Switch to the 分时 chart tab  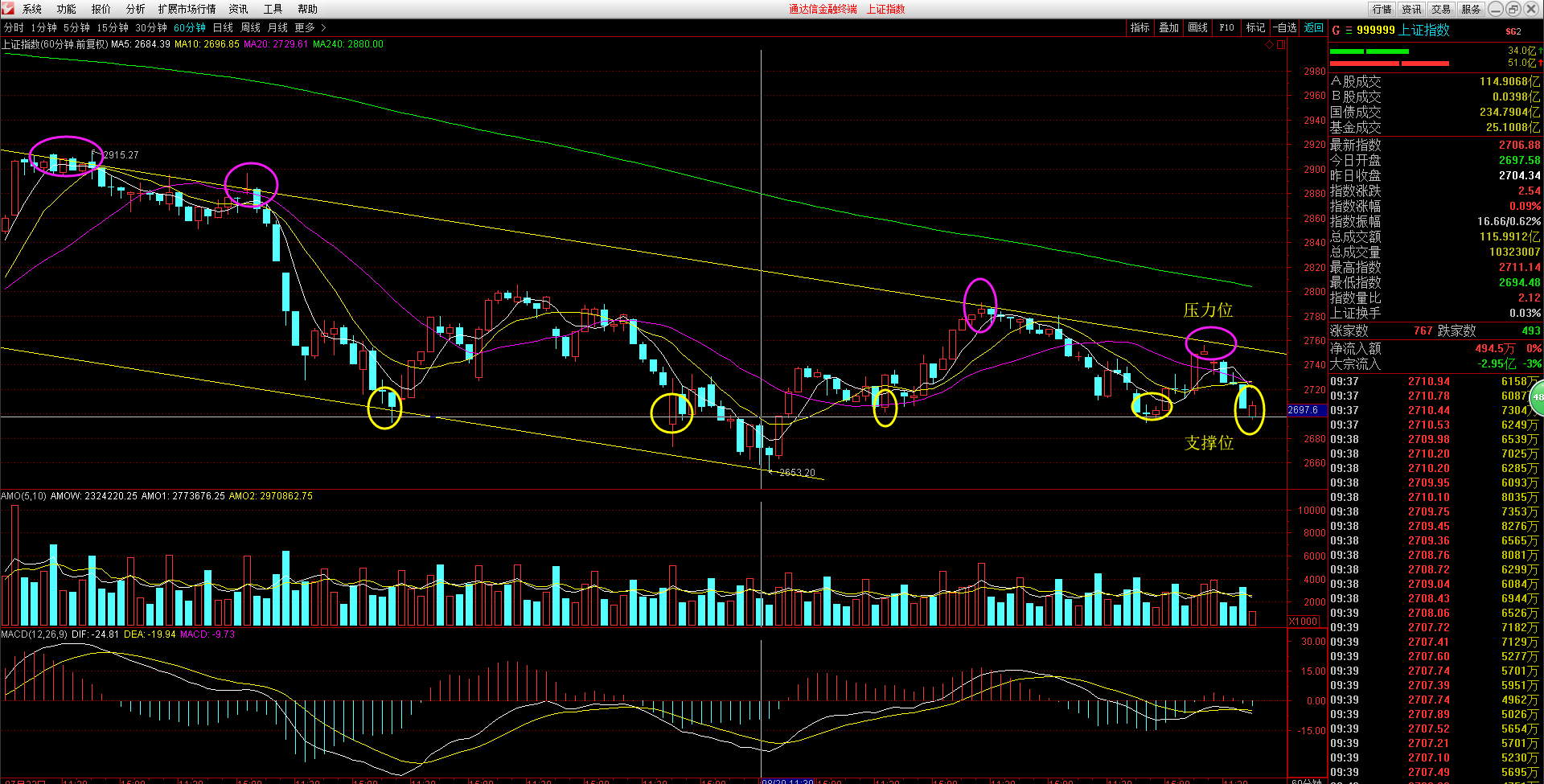[14, 28]
